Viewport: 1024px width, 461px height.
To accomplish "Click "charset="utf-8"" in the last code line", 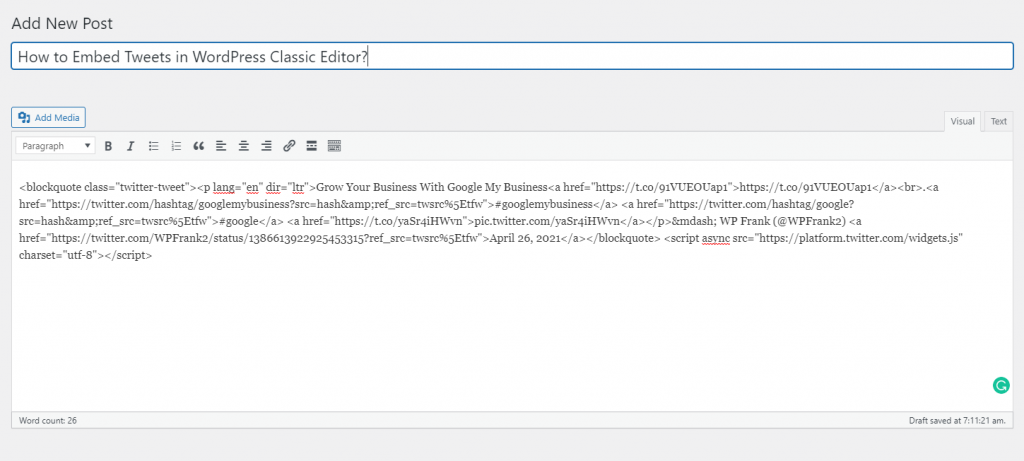I will tap(58, 255).
